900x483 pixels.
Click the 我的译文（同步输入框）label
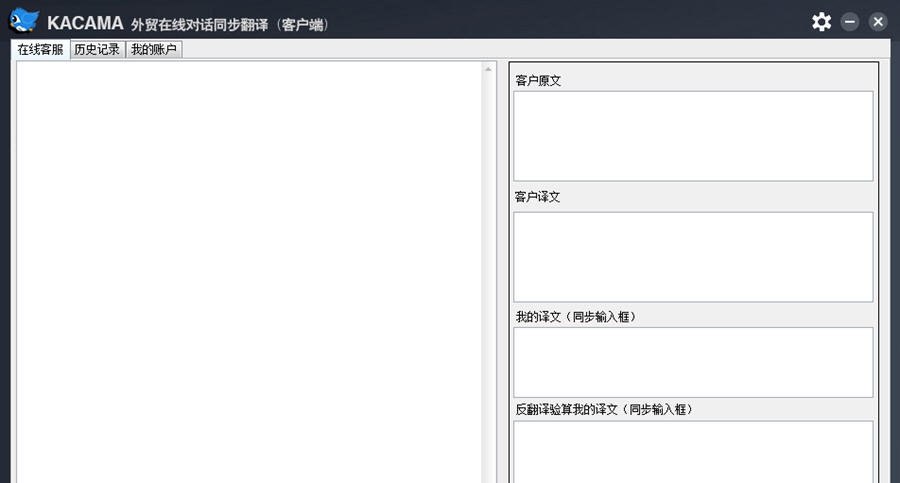(575, 316)
